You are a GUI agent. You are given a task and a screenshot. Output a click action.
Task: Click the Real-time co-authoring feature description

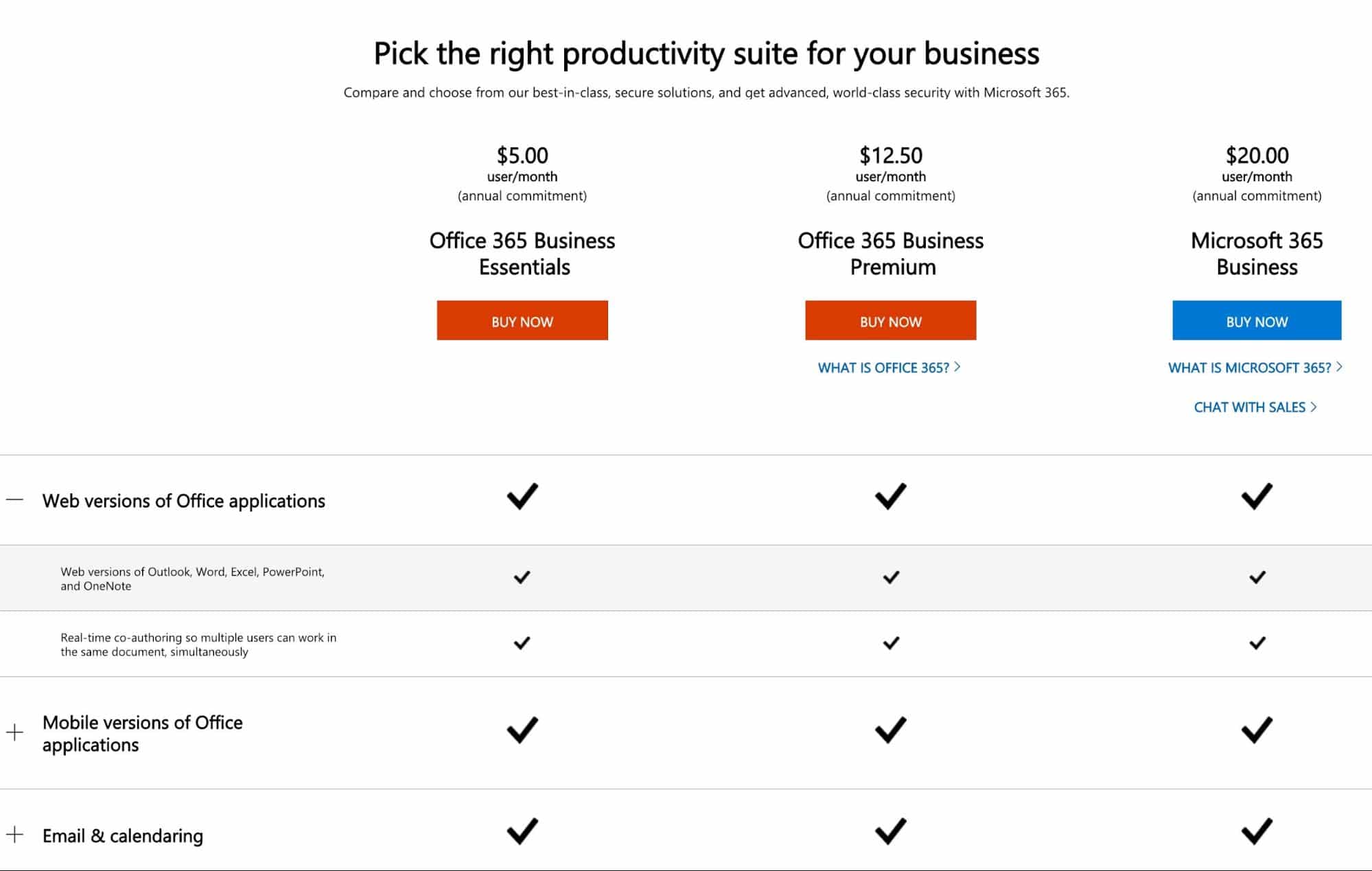coord(198,644)
